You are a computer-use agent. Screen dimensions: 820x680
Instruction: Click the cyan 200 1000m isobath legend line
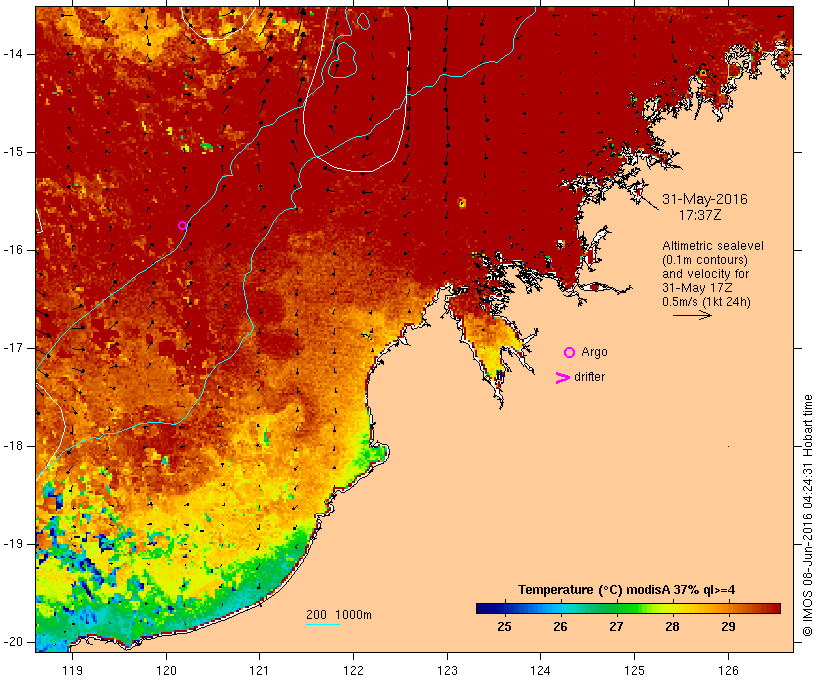tap(323, 624)
